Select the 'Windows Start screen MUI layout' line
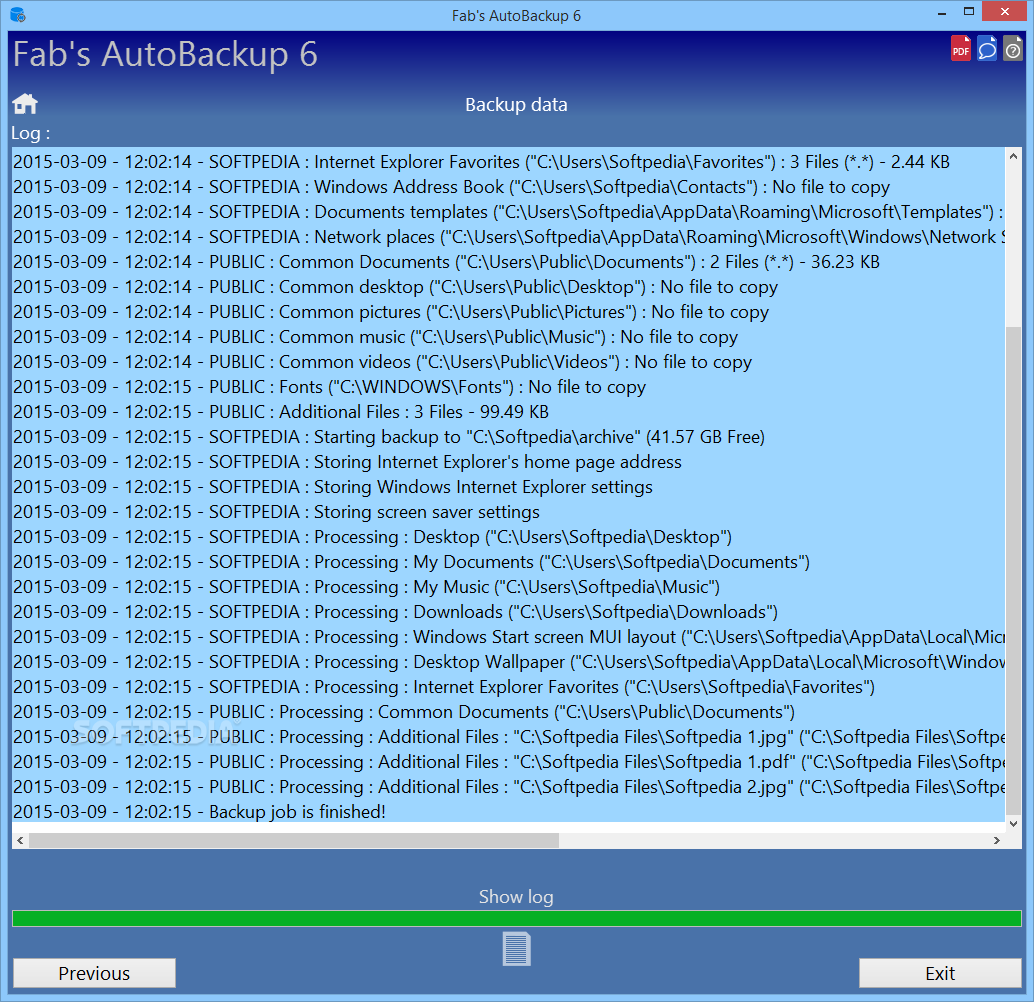Screen dimensions: 1034x1002 (508, 637)
